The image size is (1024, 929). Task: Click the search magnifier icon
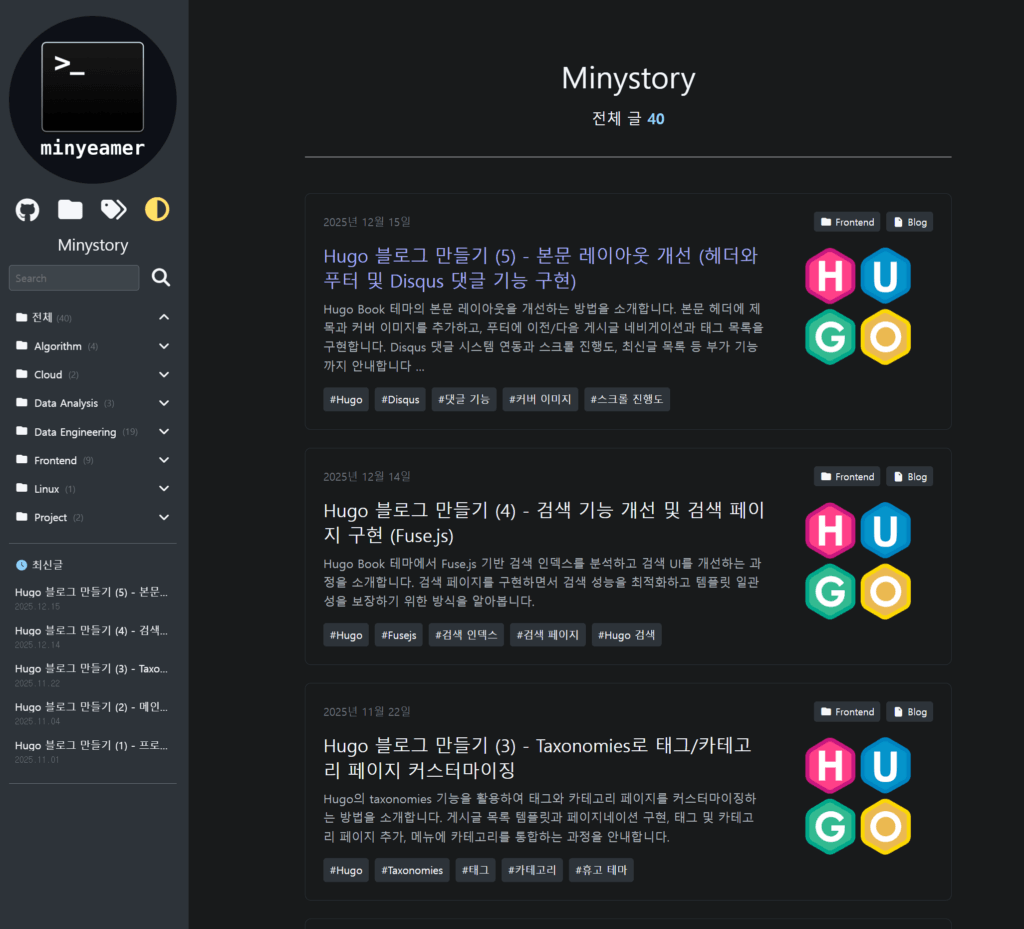(x=160, y=277)
